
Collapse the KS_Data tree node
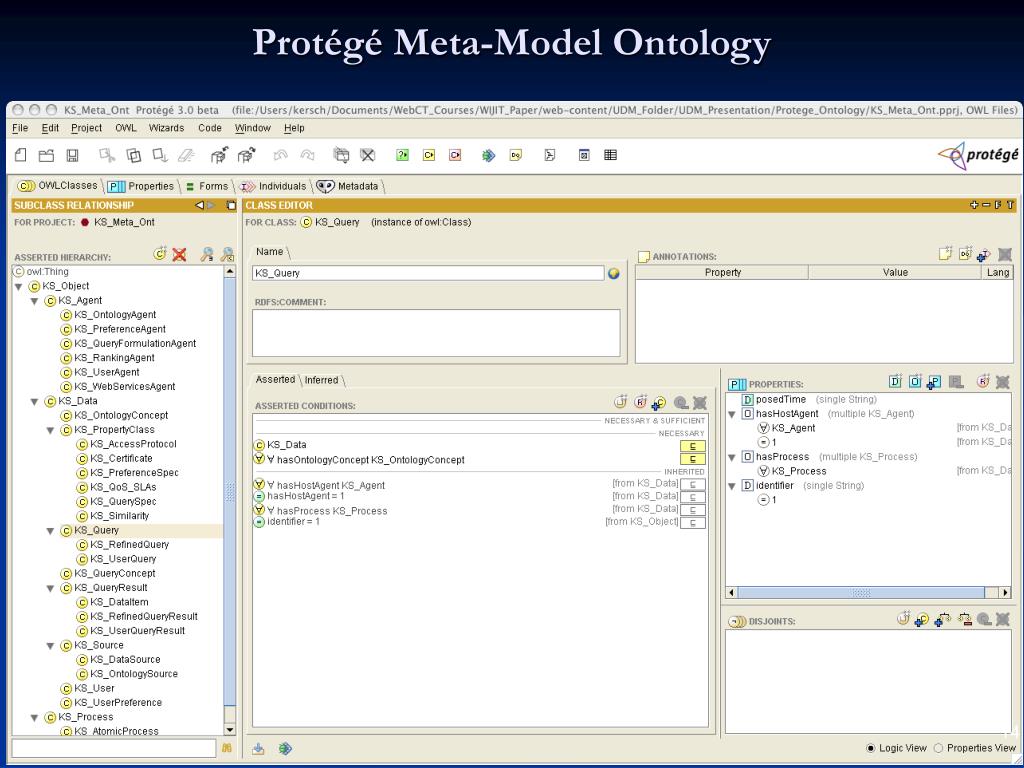pos(34,401)
